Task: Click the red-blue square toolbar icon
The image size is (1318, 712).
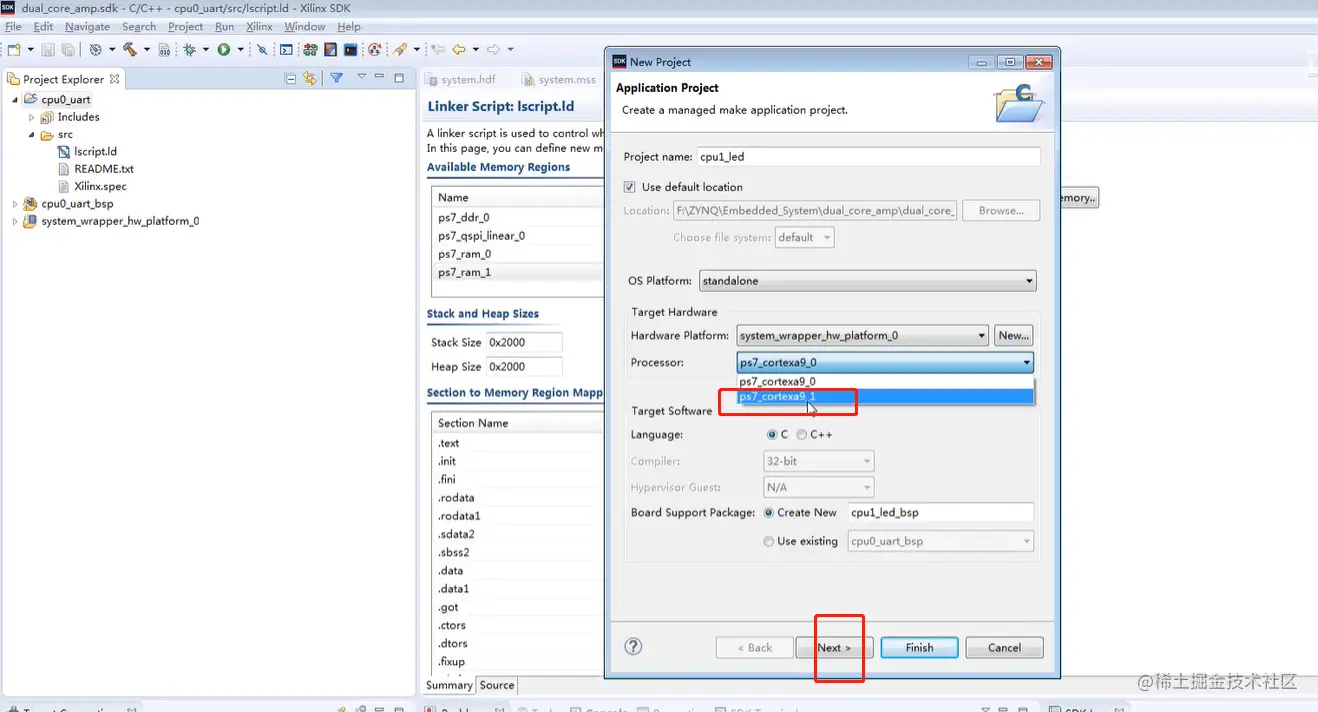Action: coord(330,49)
